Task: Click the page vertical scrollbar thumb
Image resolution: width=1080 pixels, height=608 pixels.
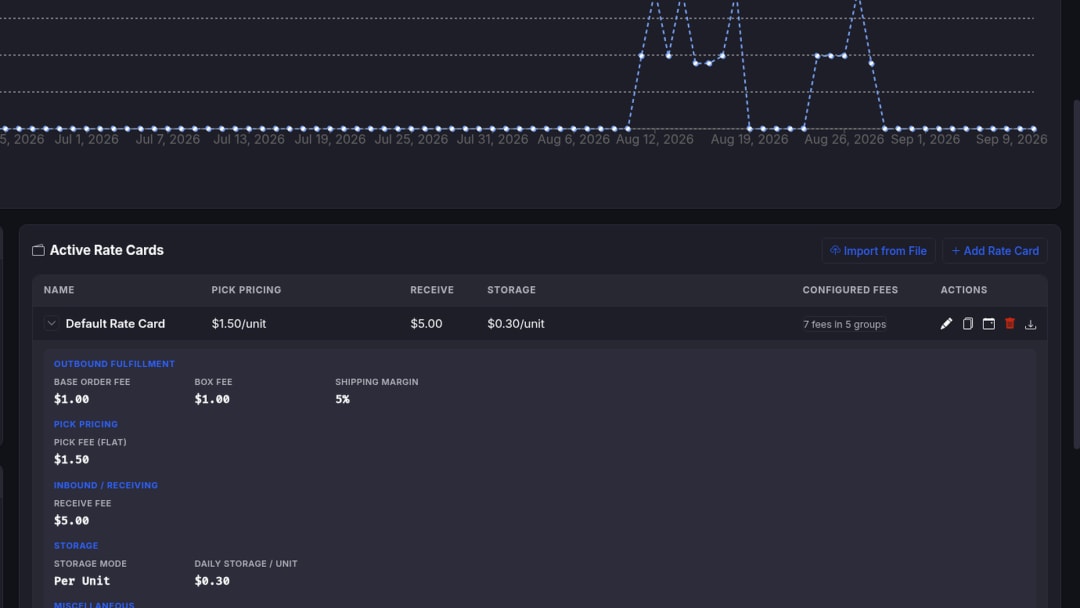Action: point(1077,275)
